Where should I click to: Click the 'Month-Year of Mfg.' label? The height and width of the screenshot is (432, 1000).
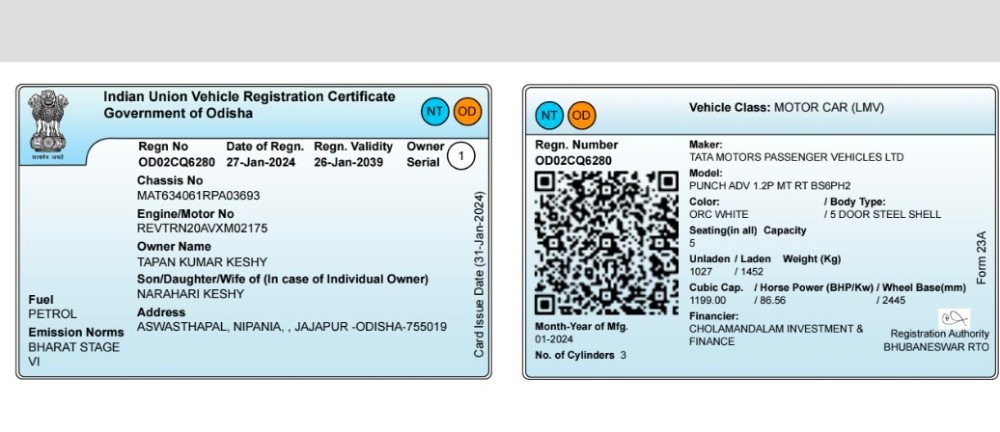(x=581, y=326)
